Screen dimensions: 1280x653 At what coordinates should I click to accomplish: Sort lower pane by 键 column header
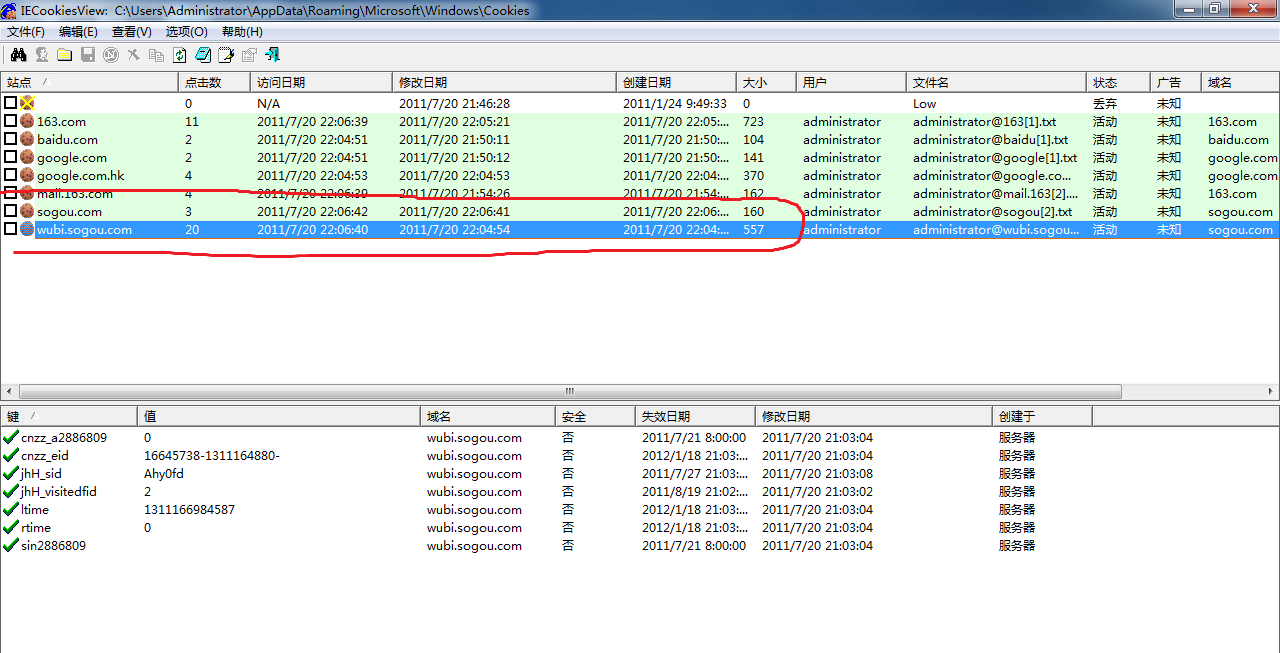click(x=69, y=416)
